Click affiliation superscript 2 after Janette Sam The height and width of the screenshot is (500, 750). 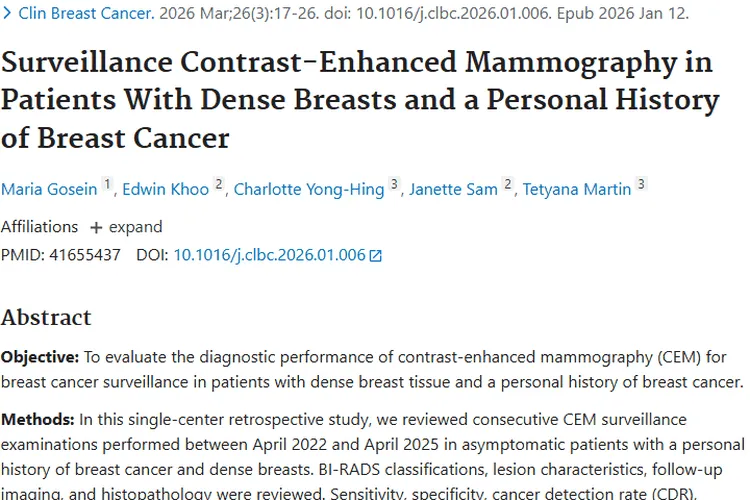(x=508, y=185)
